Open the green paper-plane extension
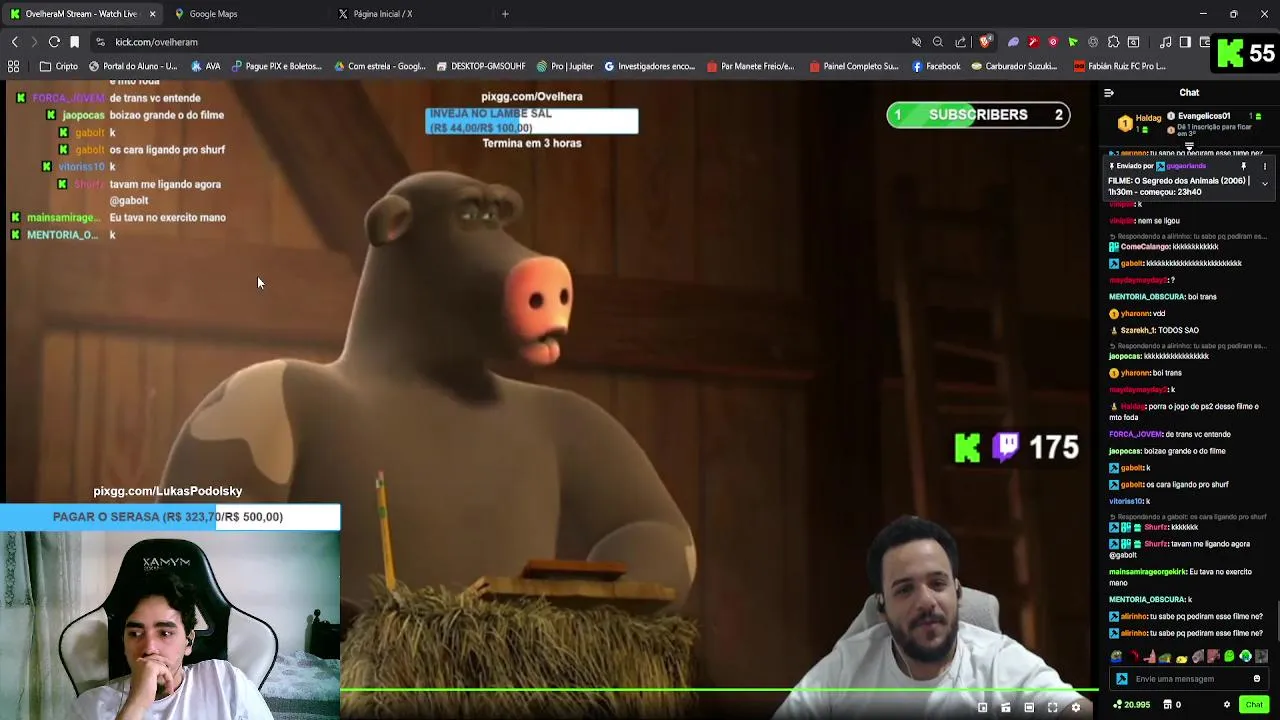This screenshot has width=1280, height=720. click(x=1073, y=42)
